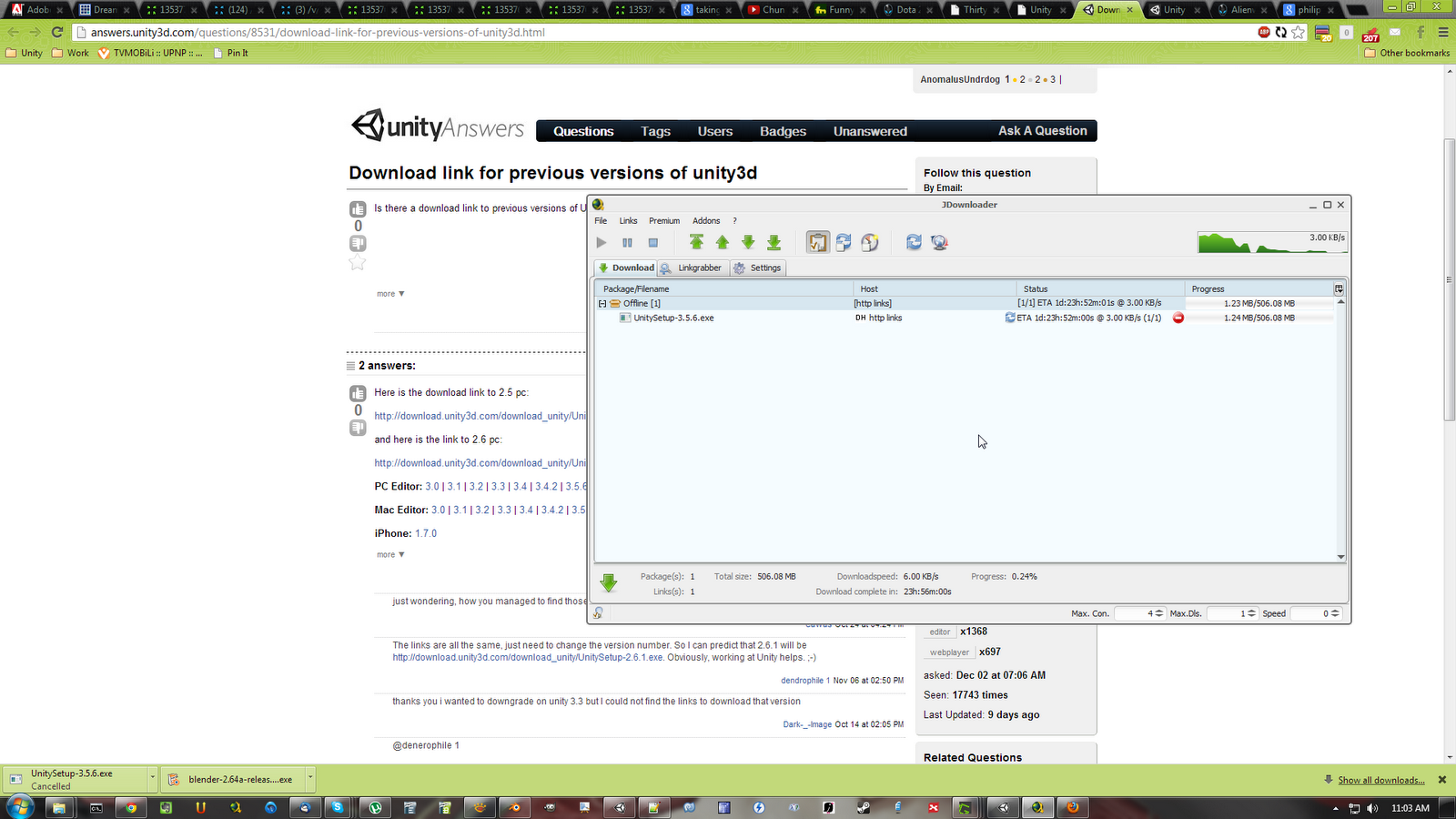Upvote the question with thumbs-up icon
The height and width of the screenshot is (819, 1456).
[358, 209]
